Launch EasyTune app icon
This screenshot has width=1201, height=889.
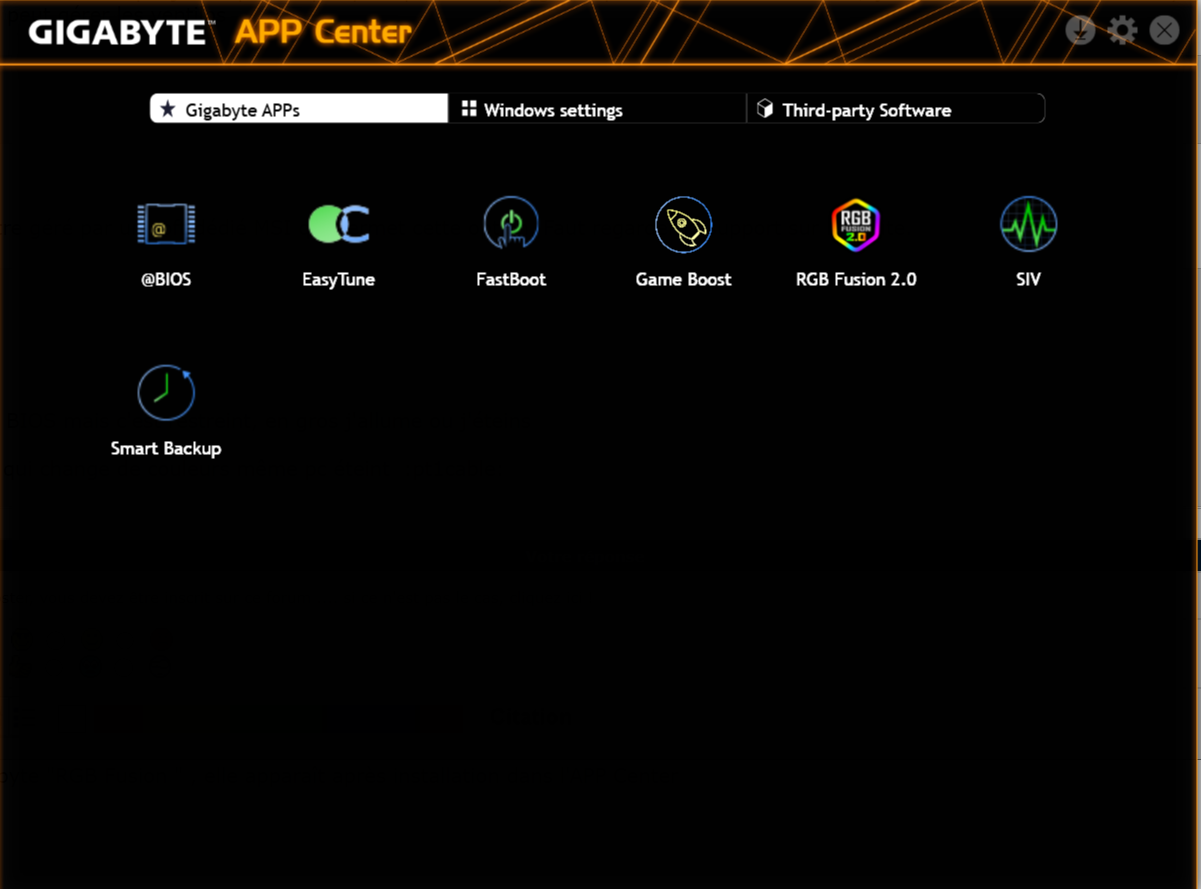pyautogui.click(x=339, y=224)
